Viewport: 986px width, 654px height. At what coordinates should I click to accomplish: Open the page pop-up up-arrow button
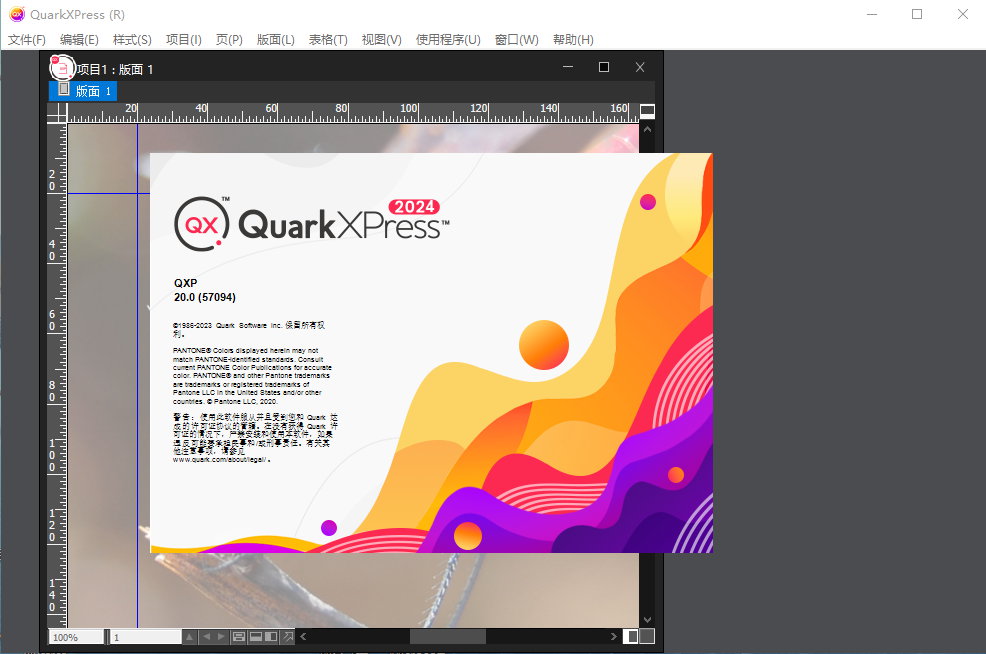click(189, 637)
